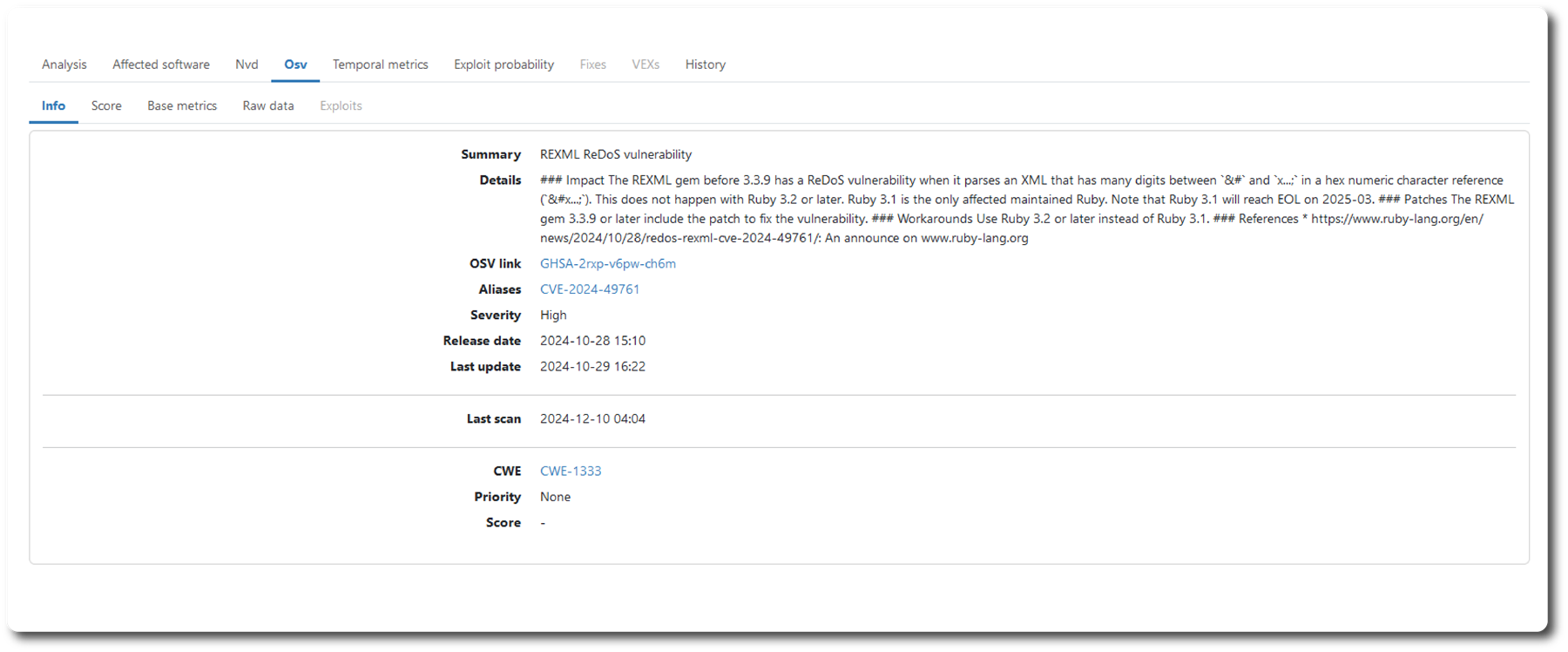Viewport: 1568px width, 652px height.
Task: Go to the Temporal metrics tab
Action: click(381, 65)
